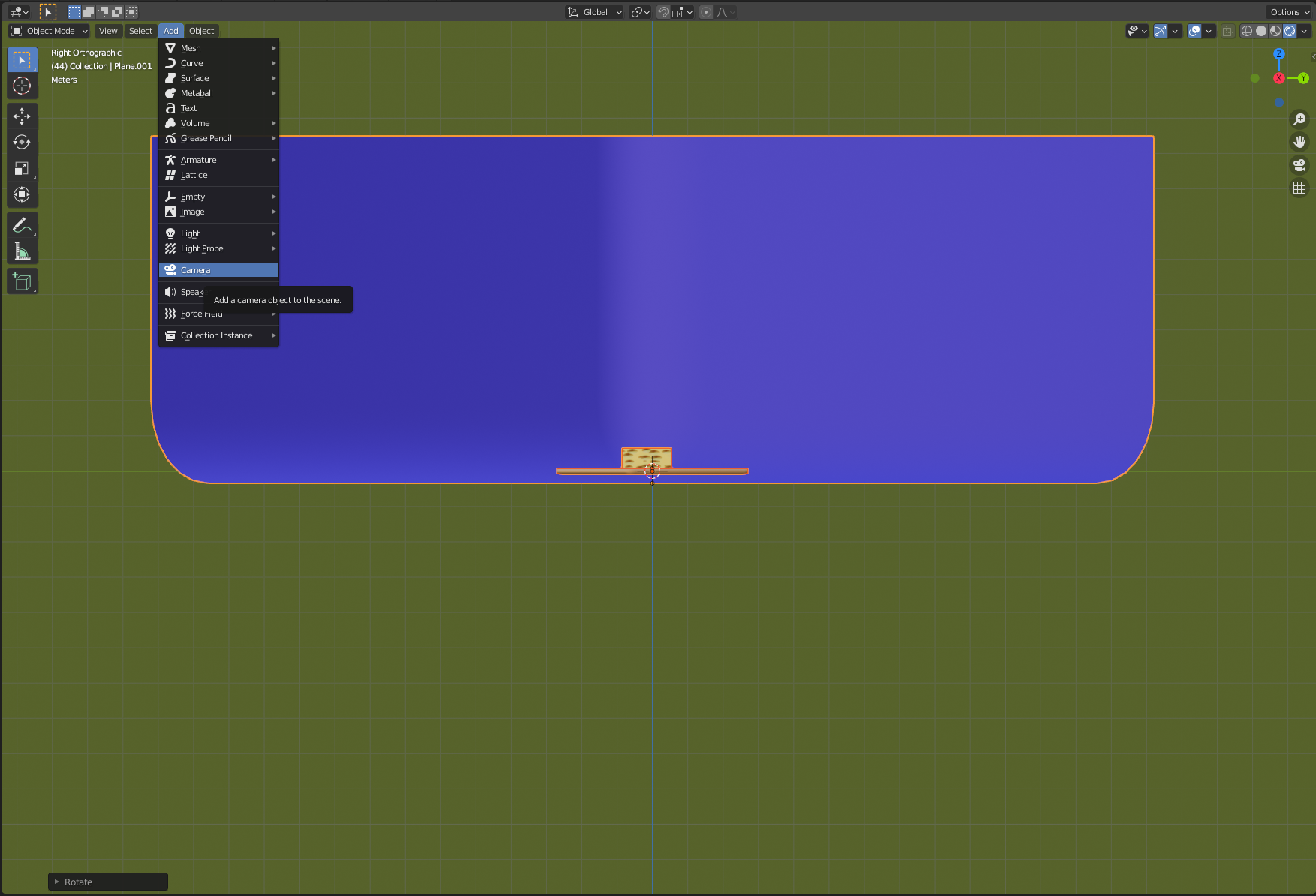Toggle X-ray mode
This screenshot has height=896, width=1316.
(x=1228, y=31)
